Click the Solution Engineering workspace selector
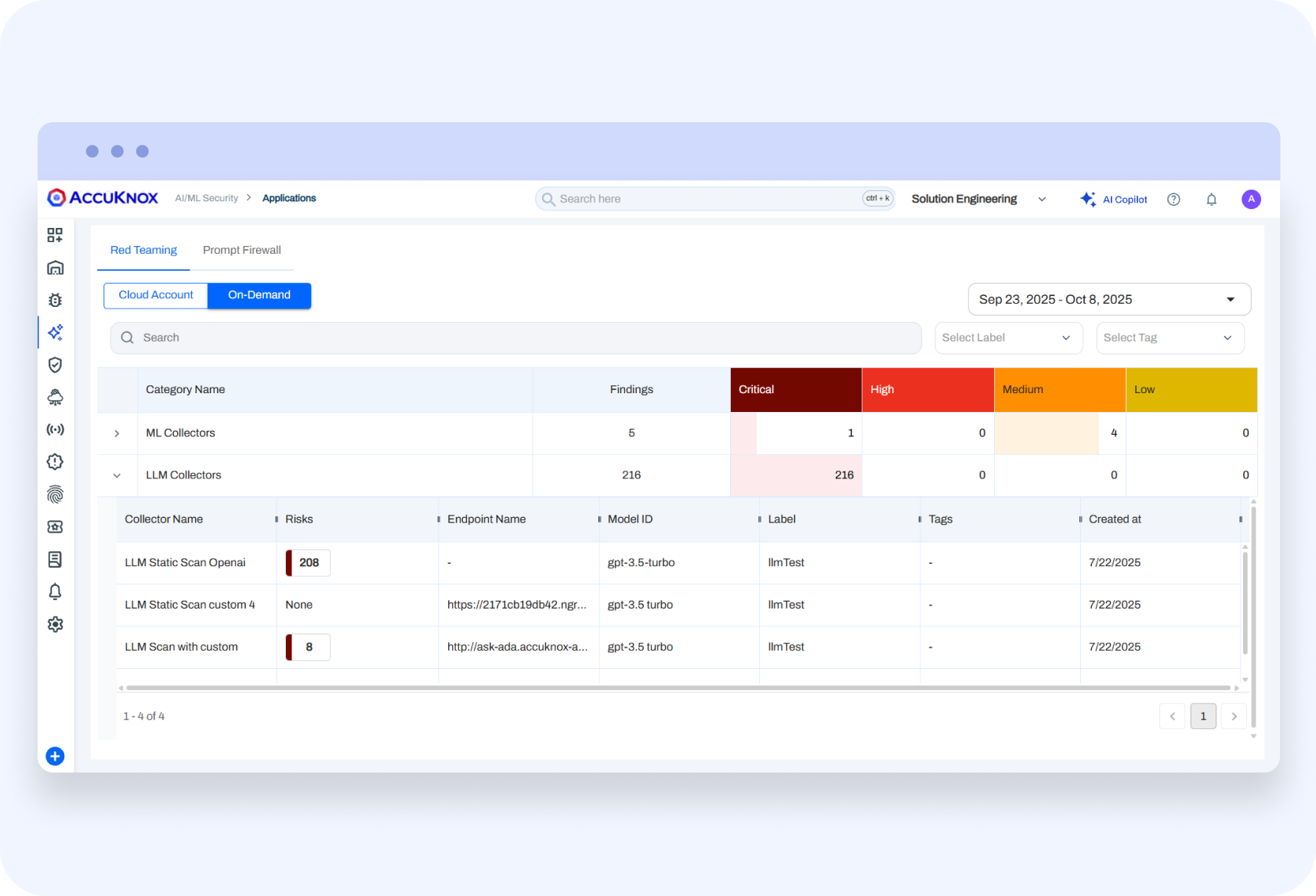This screenshot has width=1316, height=896. click(978, 199)
